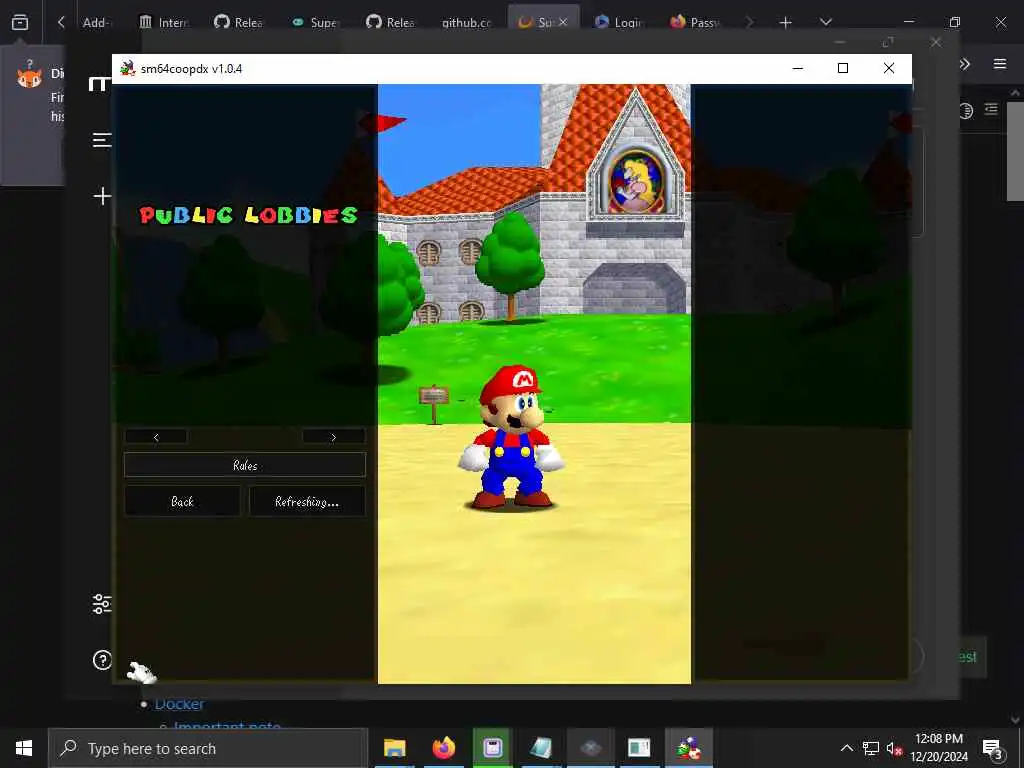Open the settings sliders icon in sidebar
Viewport: 1024px width, 768px height.
(x=102, y=604)
